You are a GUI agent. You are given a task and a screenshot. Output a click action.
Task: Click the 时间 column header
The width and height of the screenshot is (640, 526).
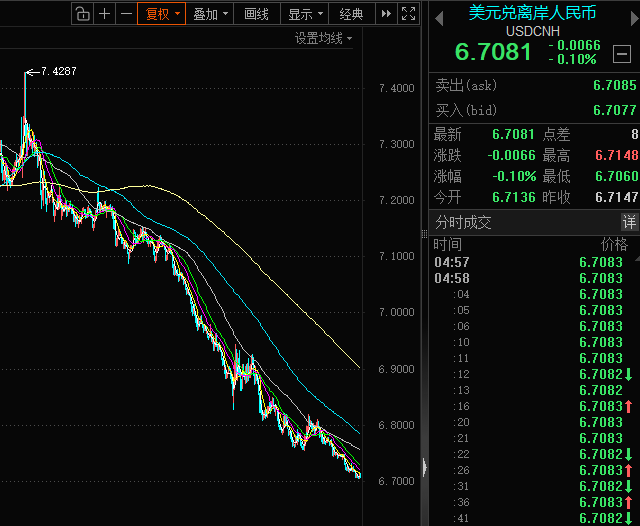tap(447, 244)
